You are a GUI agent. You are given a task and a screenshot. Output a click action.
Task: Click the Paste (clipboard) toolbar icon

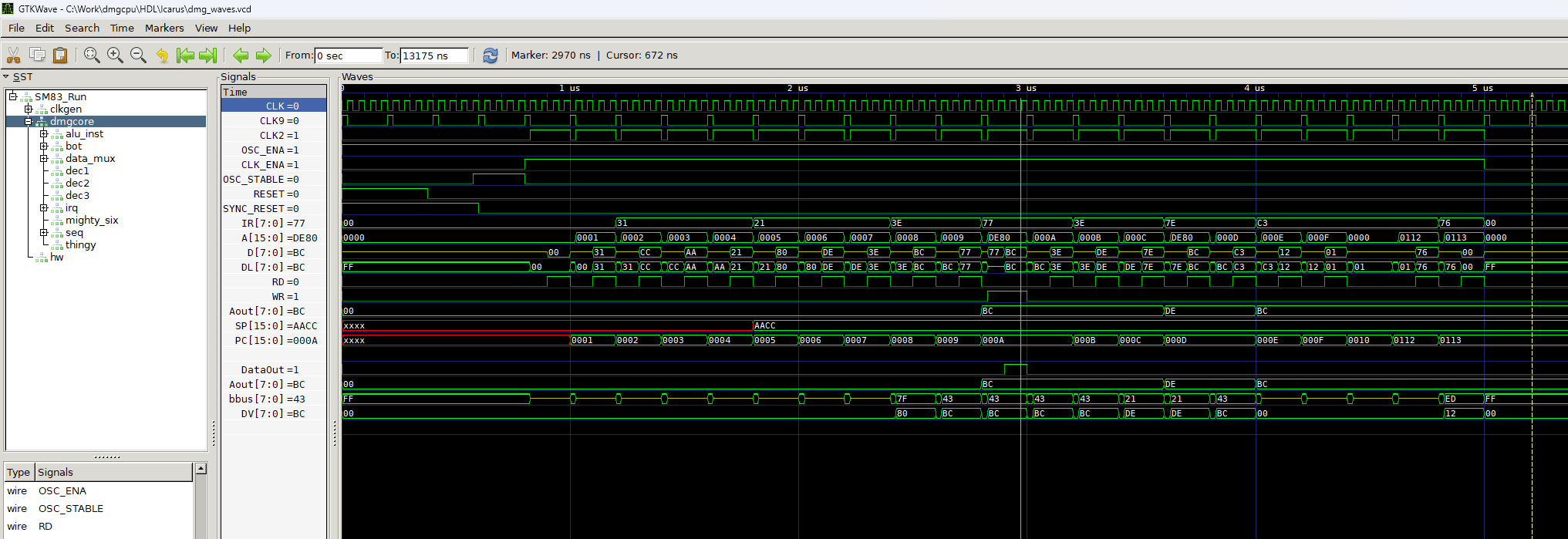[60, 55]
